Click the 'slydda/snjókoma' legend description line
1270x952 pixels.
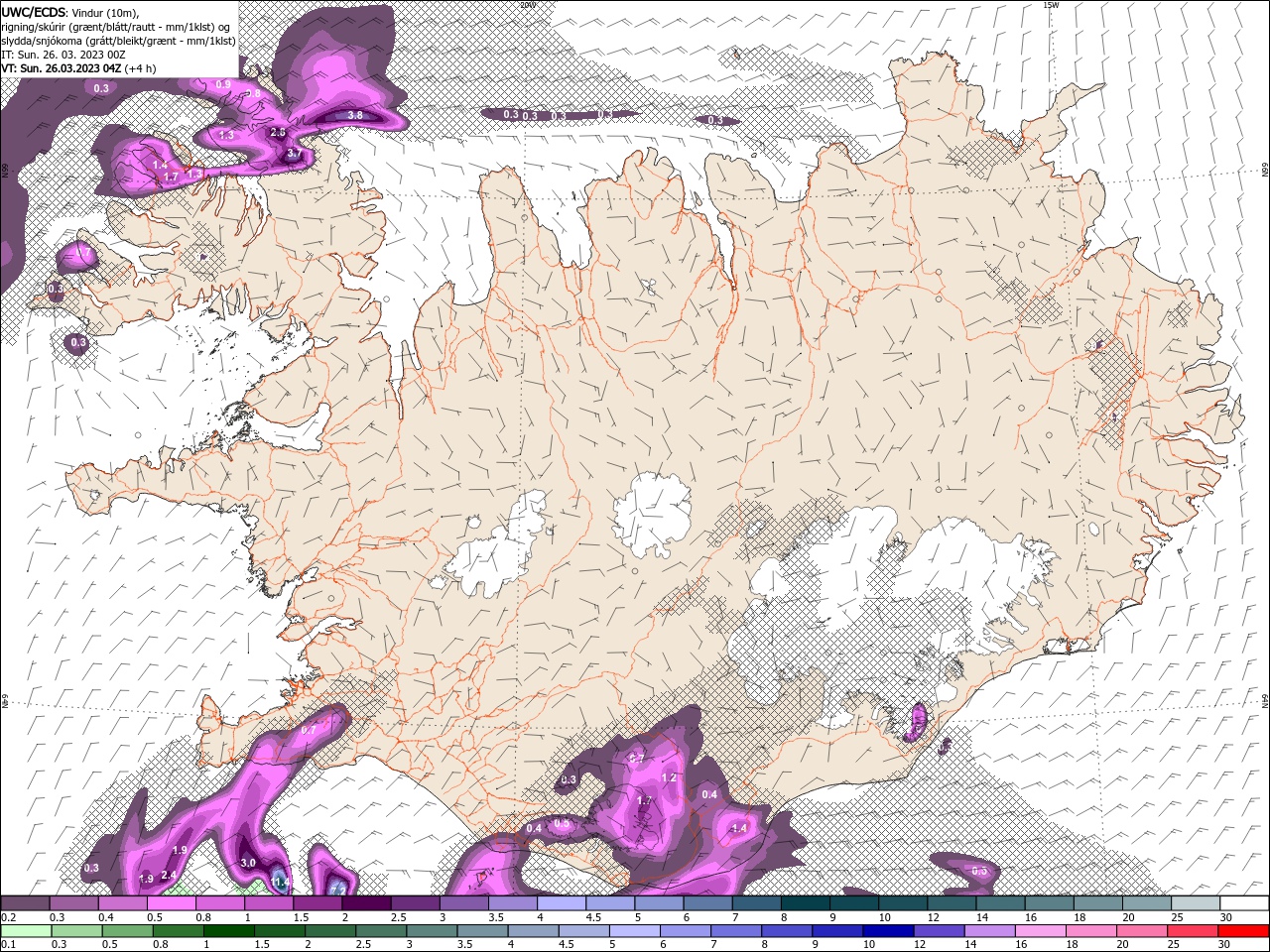coord(118,41)
